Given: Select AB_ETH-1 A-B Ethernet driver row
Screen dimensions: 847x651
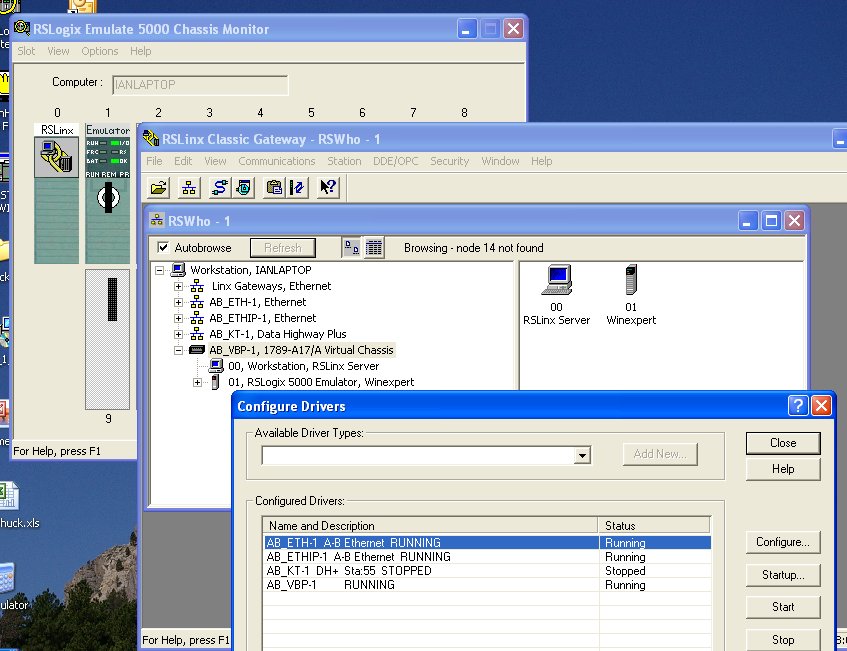Looking at the screenshot, I should click(487, 542).
